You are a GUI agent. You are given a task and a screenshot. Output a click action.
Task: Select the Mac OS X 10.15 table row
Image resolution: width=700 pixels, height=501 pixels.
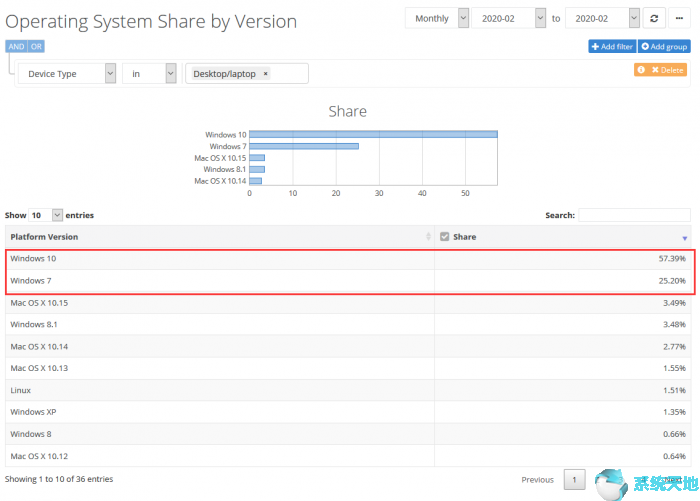348,303
